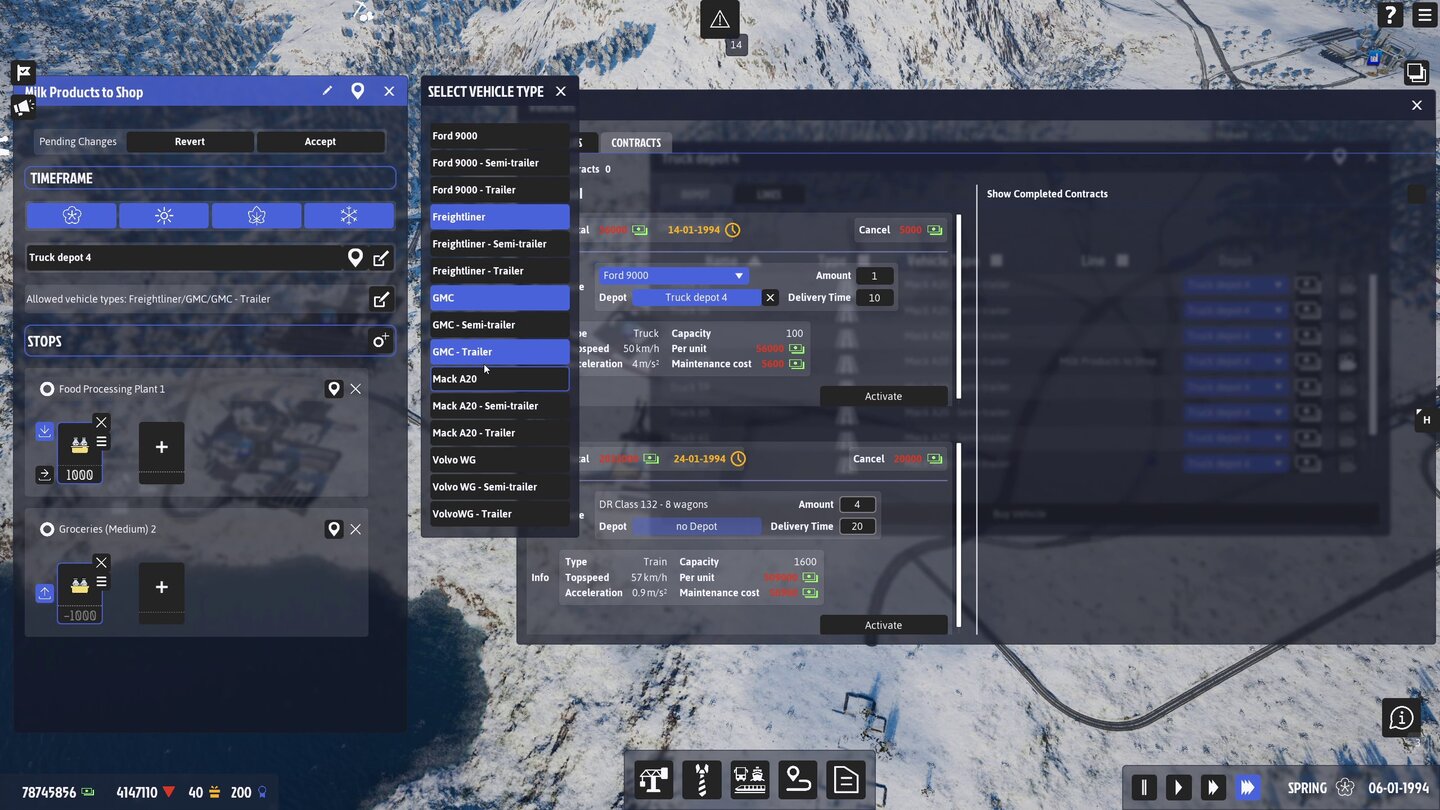Select Ford 9000 vehicle type
Viewport: 1440px width, 810px height.
coord(500,136)
